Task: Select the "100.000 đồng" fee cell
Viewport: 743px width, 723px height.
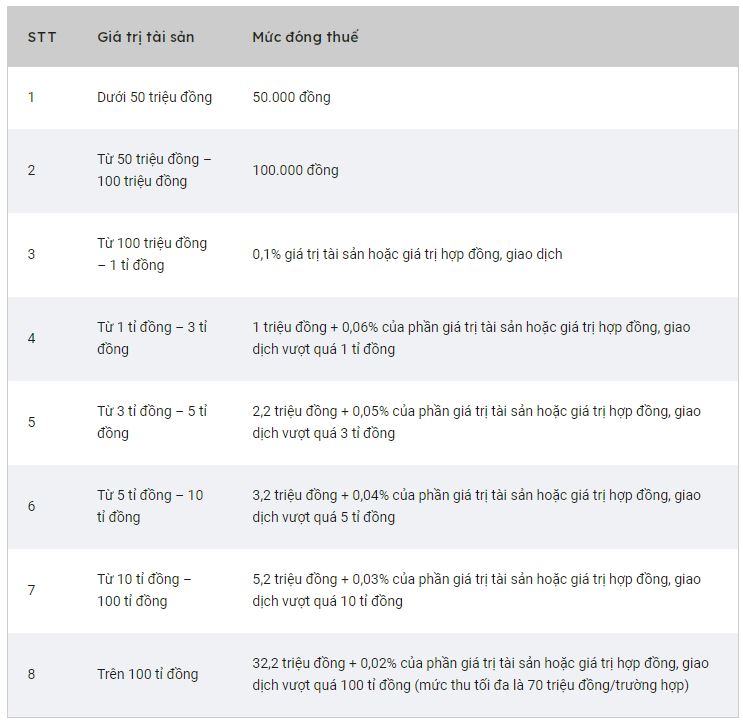Action: 295,170
